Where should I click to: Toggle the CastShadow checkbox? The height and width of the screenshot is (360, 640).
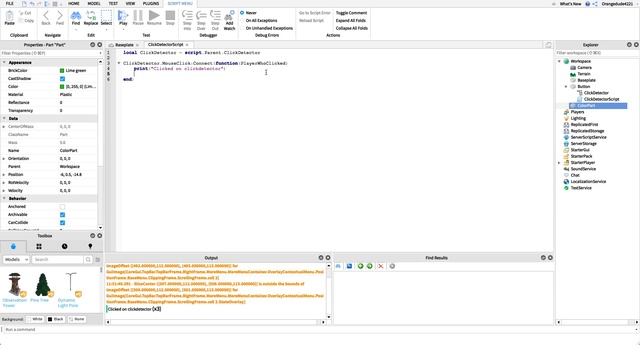click(62, 78)
